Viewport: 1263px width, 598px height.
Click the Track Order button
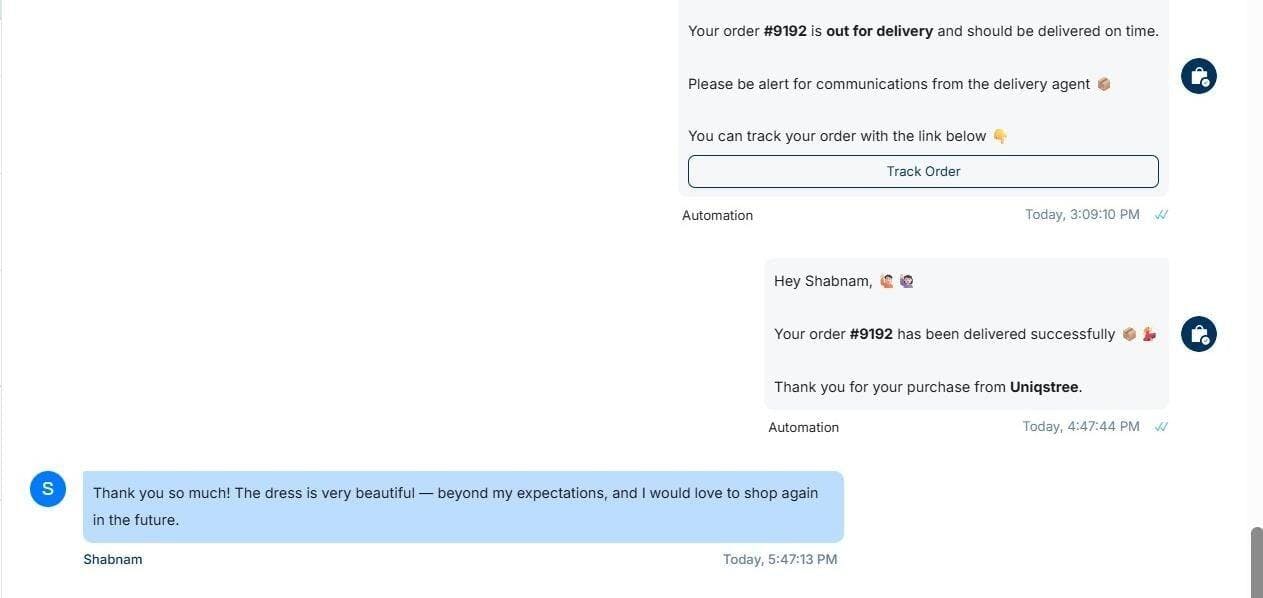tap(923, 171)
